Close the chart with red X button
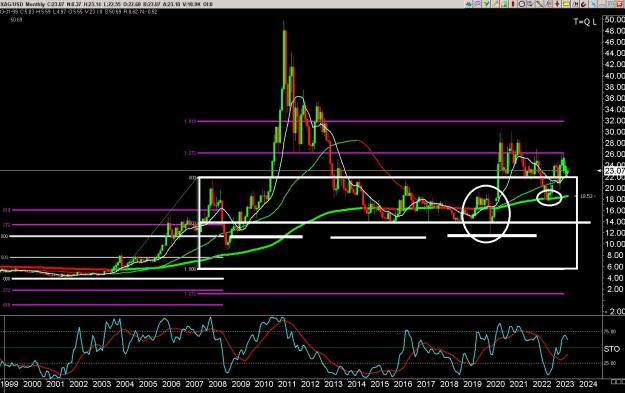The image size is (625, 393). point(620,4)
